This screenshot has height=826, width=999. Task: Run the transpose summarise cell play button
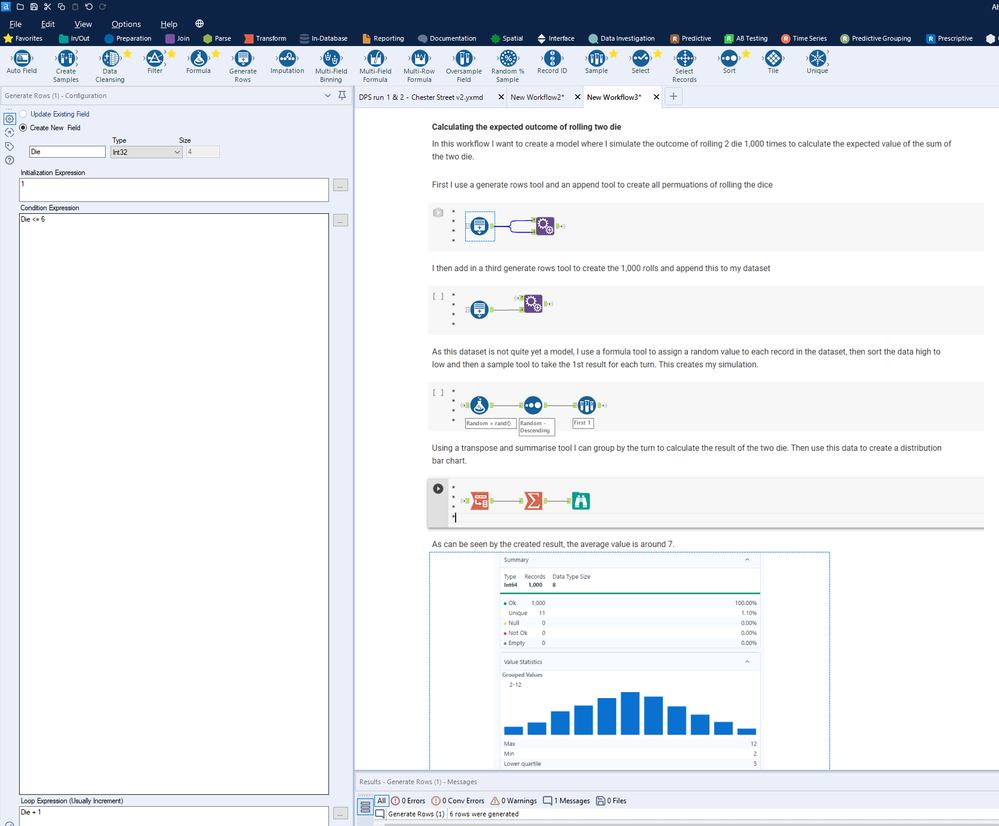coord(438,488)
